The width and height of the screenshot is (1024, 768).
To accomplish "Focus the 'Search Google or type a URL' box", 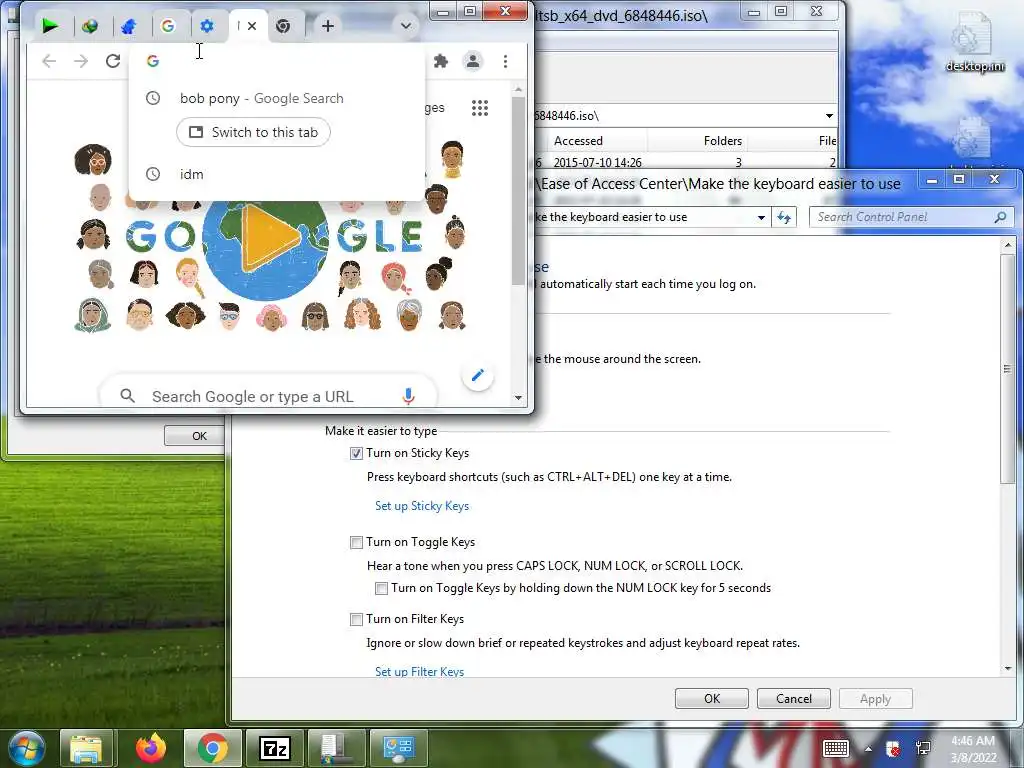I will 268,396.
